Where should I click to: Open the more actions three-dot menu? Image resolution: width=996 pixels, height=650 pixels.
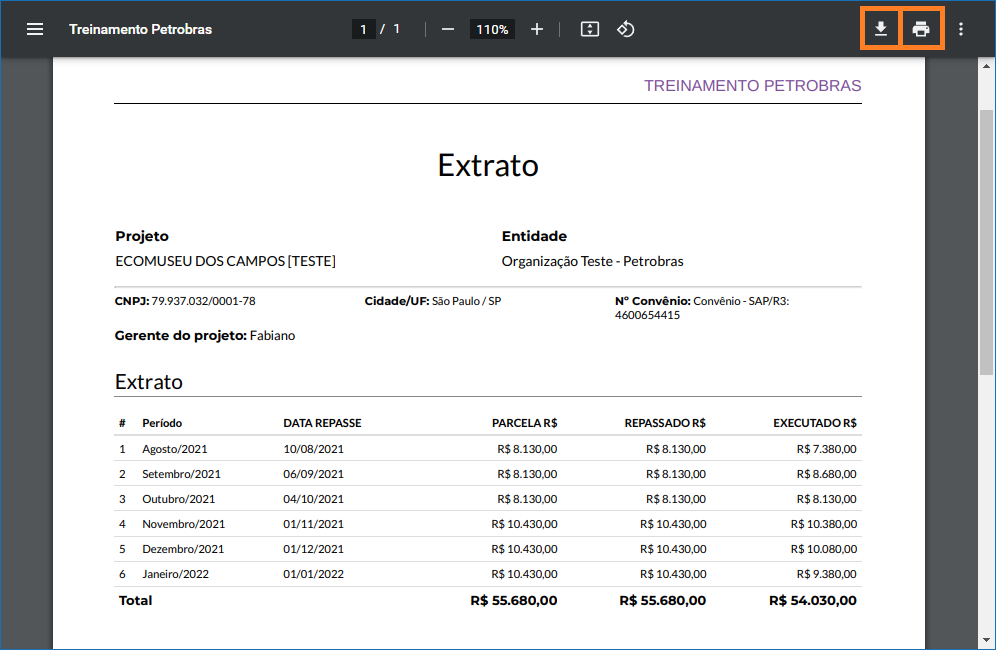point(961,29)
